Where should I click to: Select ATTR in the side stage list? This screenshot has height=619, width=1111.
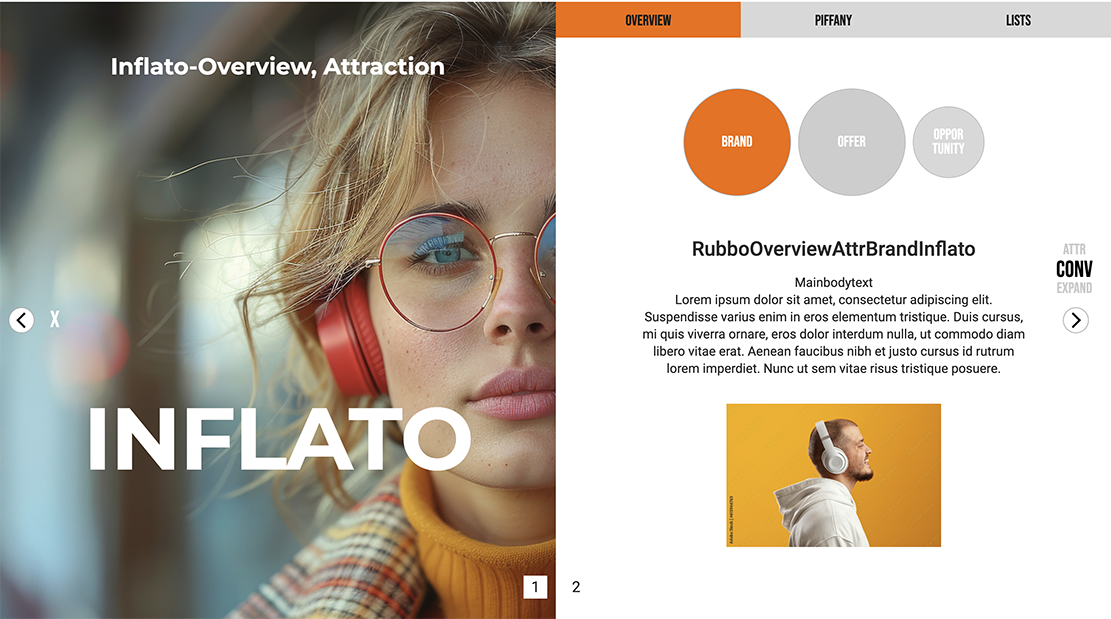pos(1074,249)
